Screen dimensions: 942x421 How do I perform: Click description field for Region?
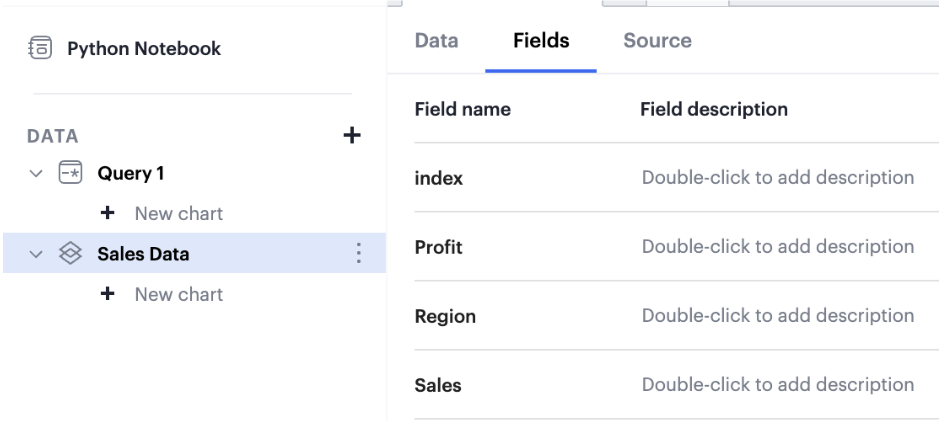[777, 316]
